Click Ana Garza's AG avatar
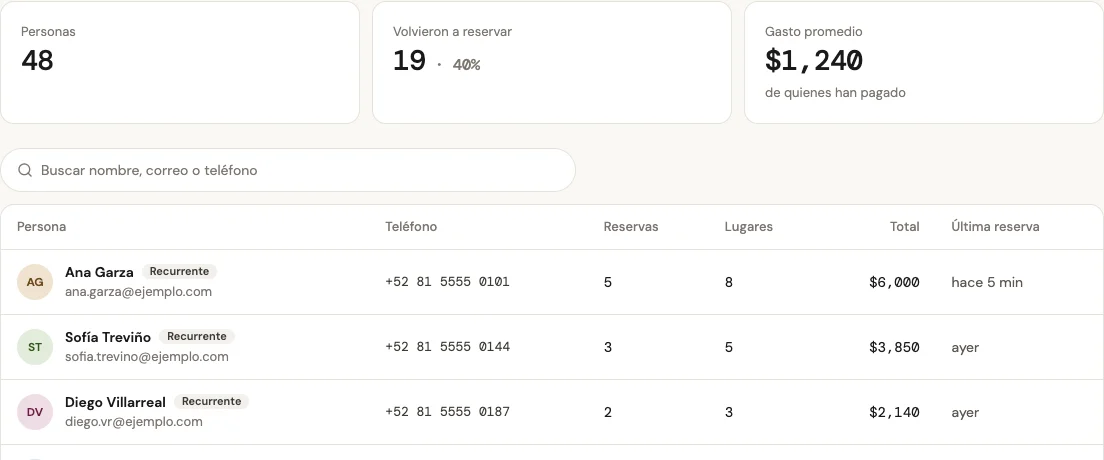The height and width of the screenshot is (460, 1104). [x=35, y=282]
